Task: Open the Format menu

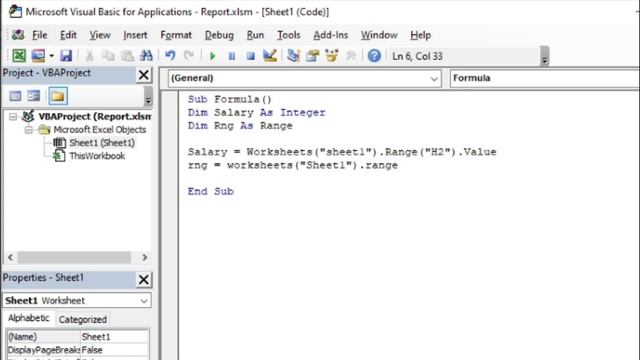Action: click(x=176, y=35)
